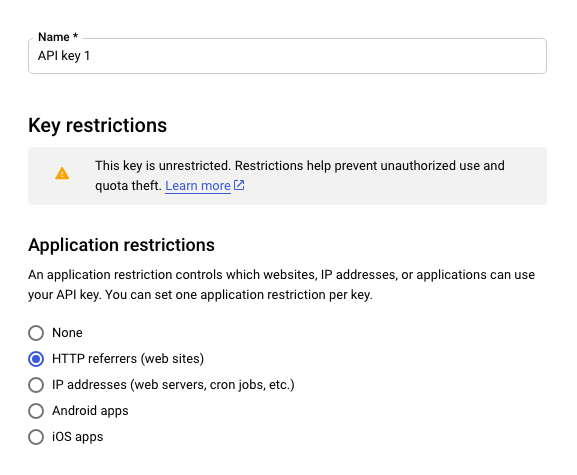
Task: Click the "Key restrictions" heading
Action: pyautogui.click(x=98, y=125)
